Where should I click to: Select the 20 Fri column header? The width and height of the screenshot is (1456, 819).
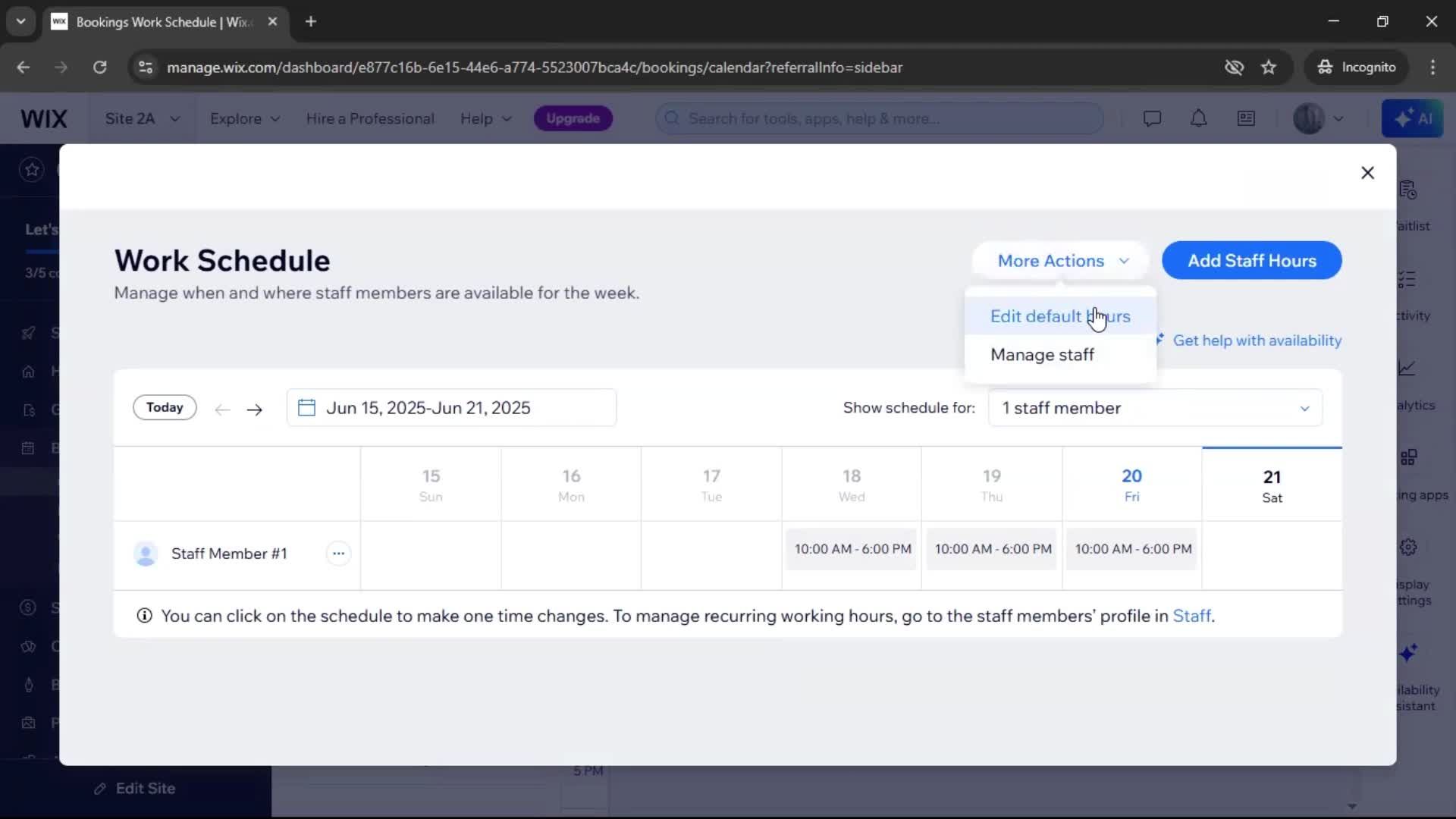click(1131, 485)
